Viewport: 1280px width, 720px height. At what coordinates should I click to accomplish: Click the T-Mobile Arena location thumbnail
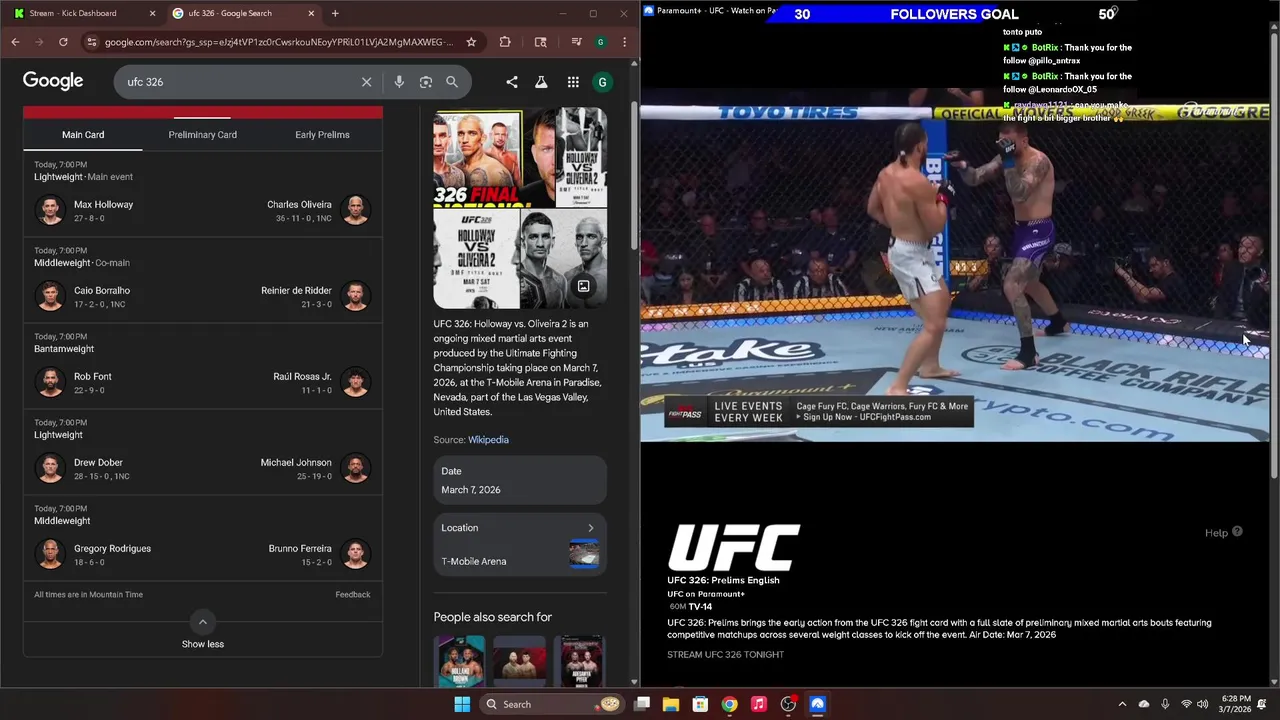point(584,553)
